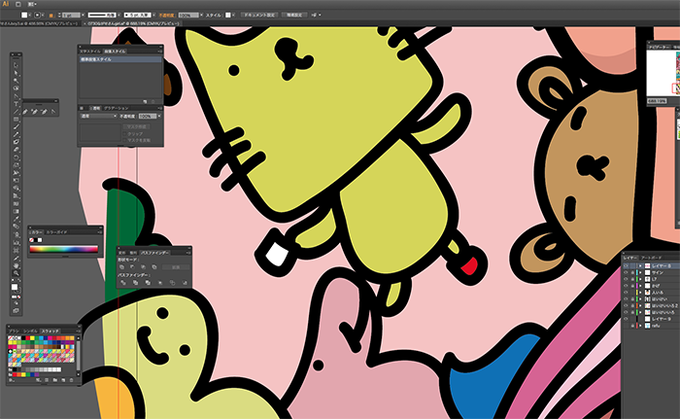Click Intersect shape mode in Pathfinder
The height and width of the screenshot is (419, 680).
pos(143,267)
